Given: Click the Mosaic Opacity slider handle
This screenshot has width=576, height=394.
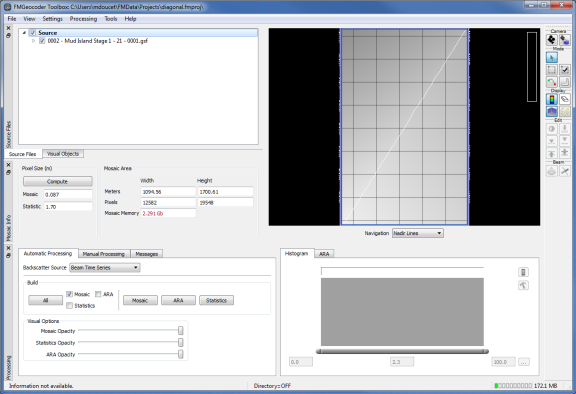Looking at the screenshot, I should click(181, 331).
